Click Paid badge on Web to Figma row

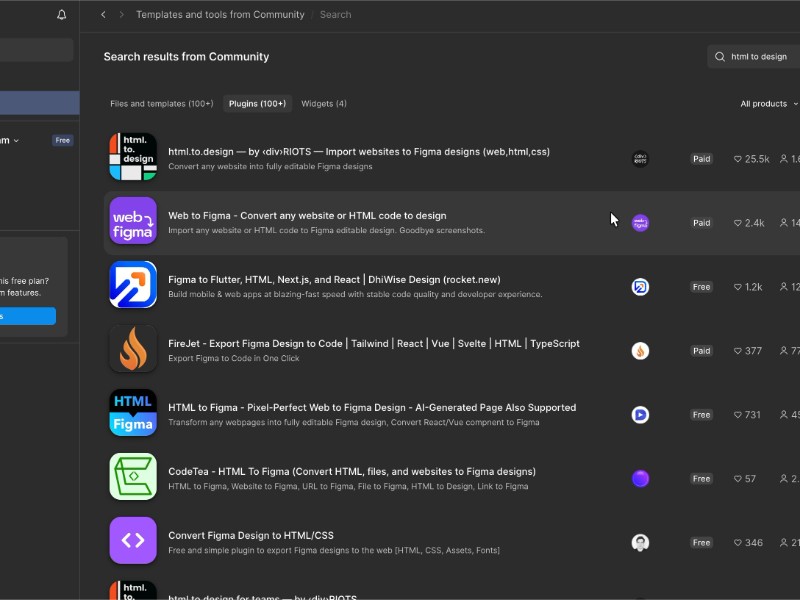click(702, 223)
